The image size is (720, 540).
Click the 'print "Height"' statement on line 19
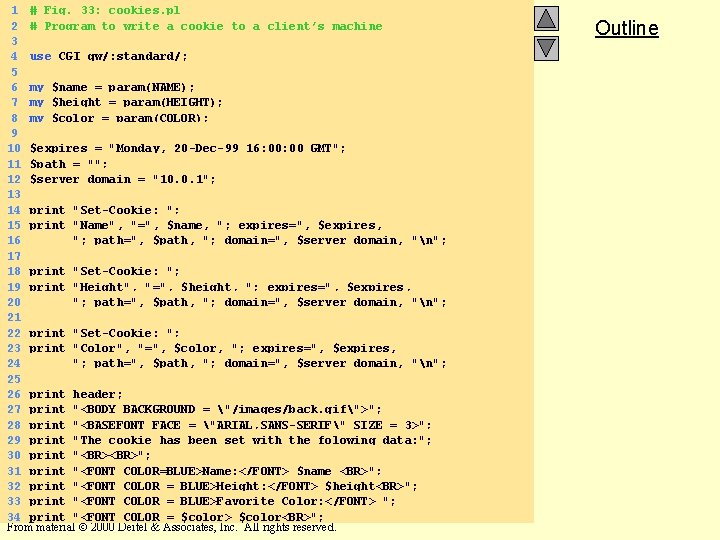(219, 287)
